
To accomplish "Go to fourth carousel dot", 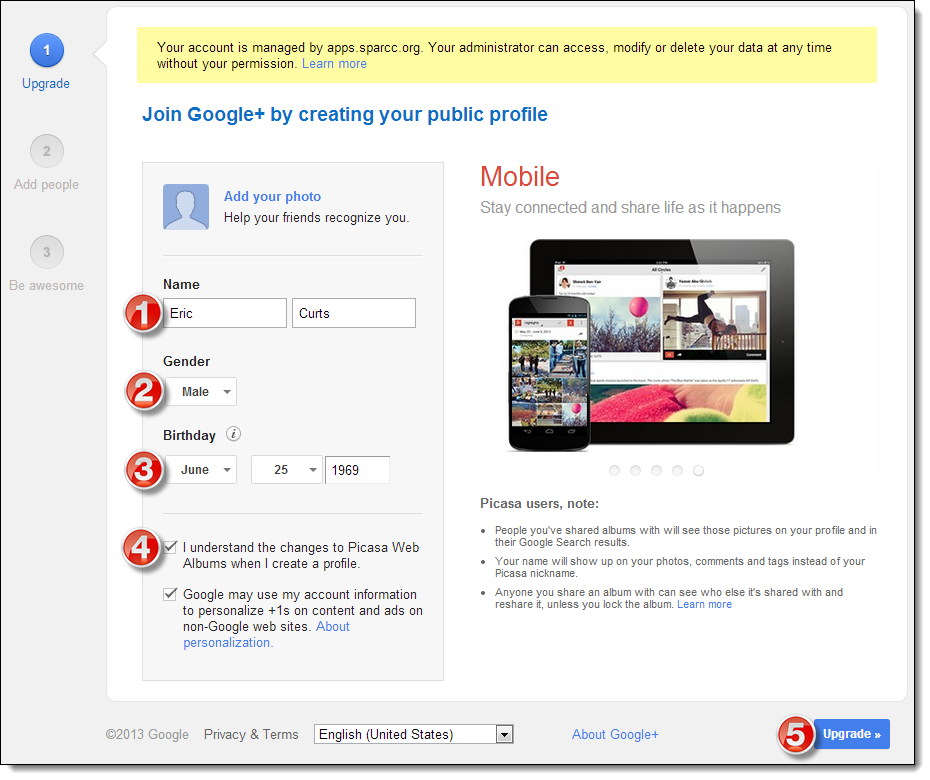I will [x=677, y=470].
